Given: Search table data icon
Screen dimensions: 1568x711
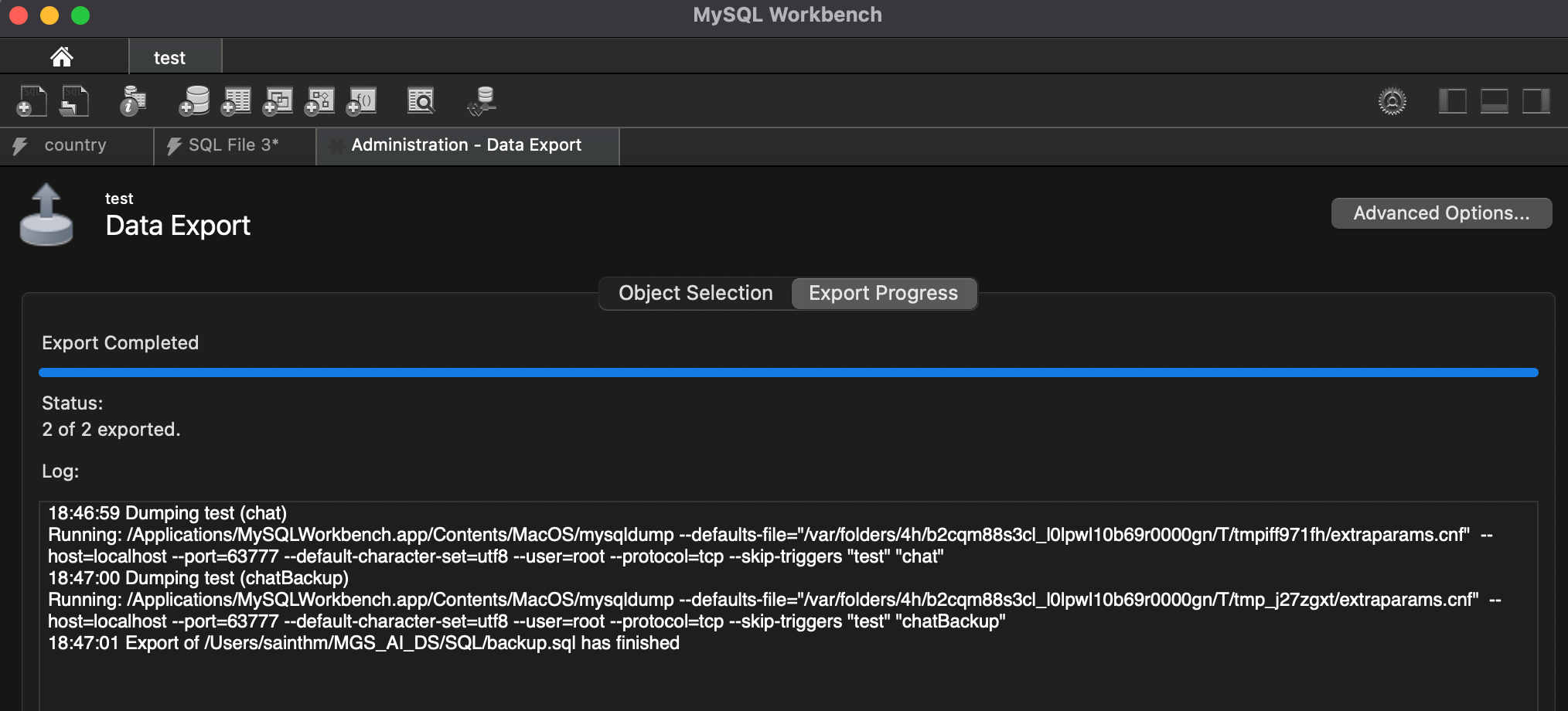Looking at the screenshot, I should coord(421,101).
